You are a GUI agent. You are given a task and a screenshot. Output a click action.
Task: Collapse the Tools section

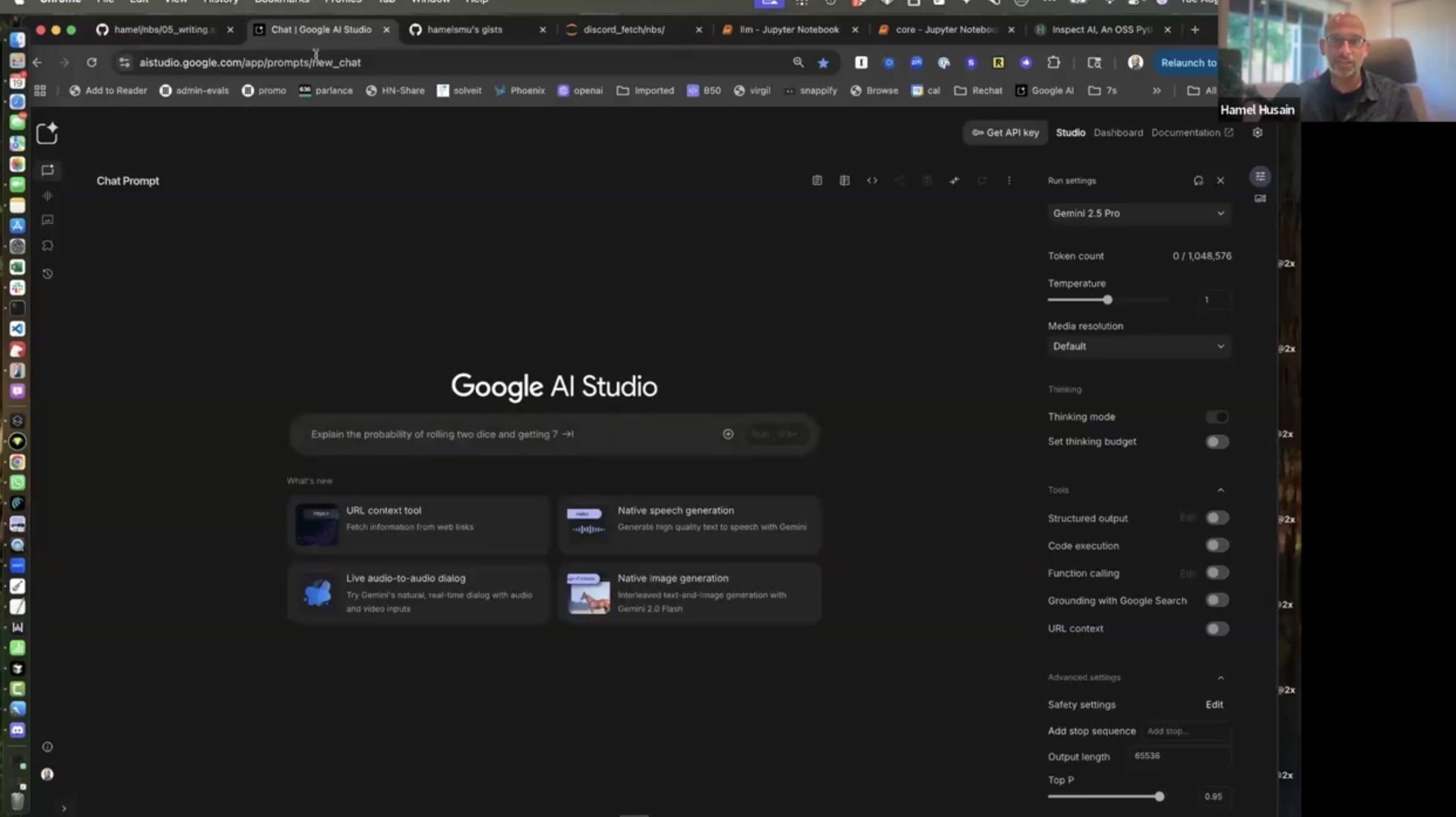tap(1220, 490)
